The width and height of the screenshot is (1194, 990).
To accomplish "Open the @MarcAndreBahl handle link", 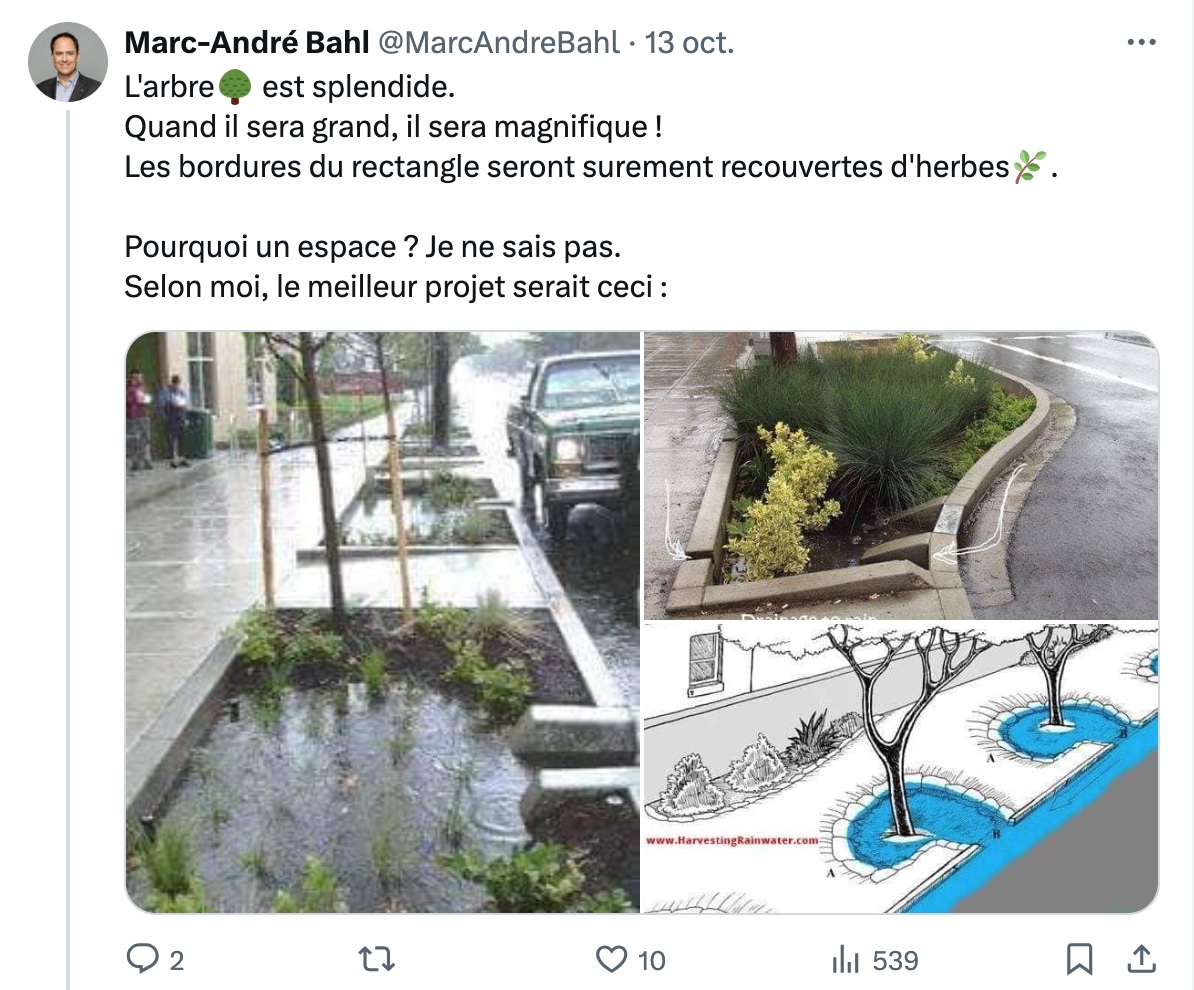I will [x=499, y=43].
